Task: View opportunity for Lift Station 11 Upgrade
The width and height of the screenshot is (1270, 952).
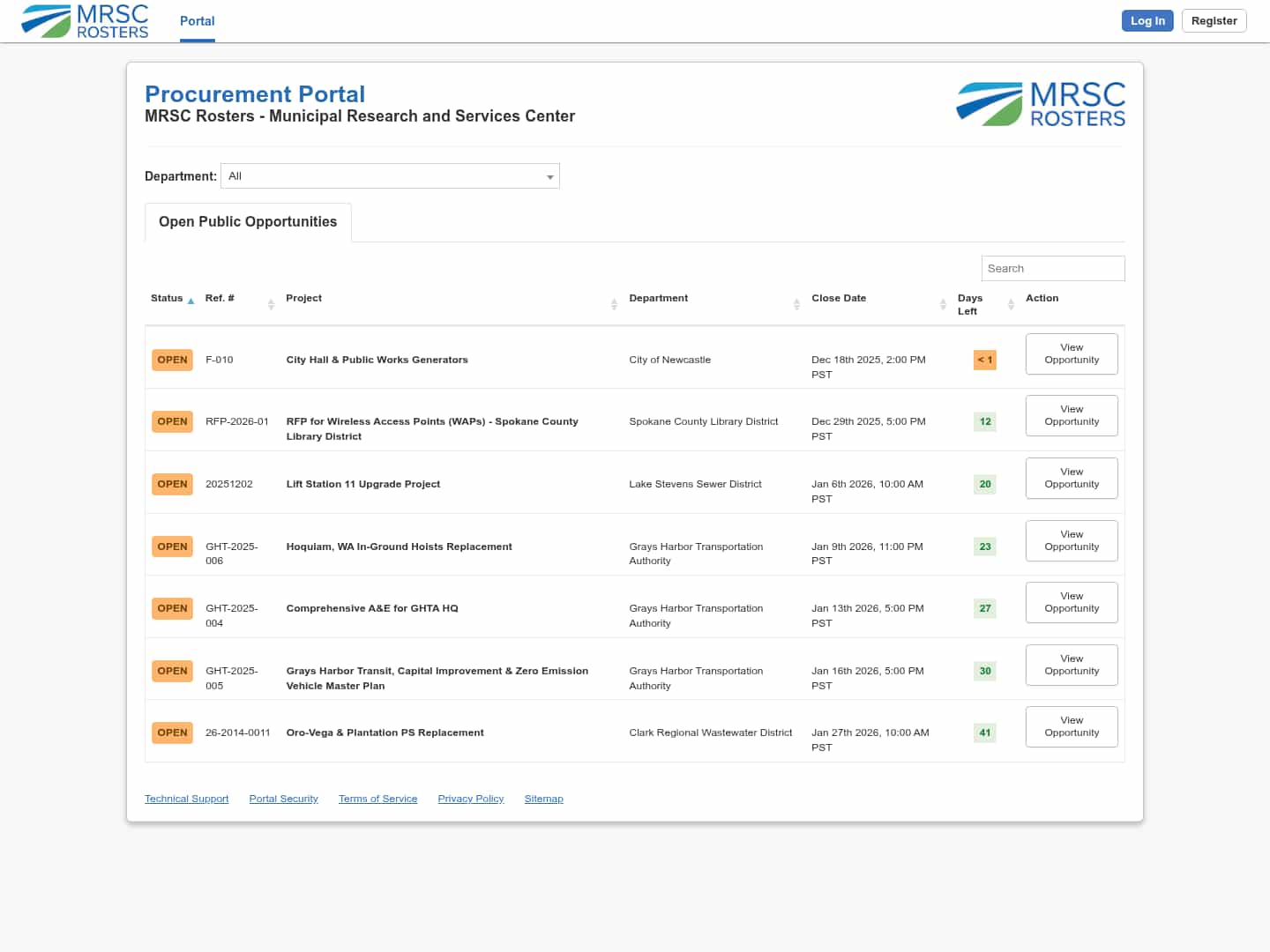Action: (x=1072, y=479)
